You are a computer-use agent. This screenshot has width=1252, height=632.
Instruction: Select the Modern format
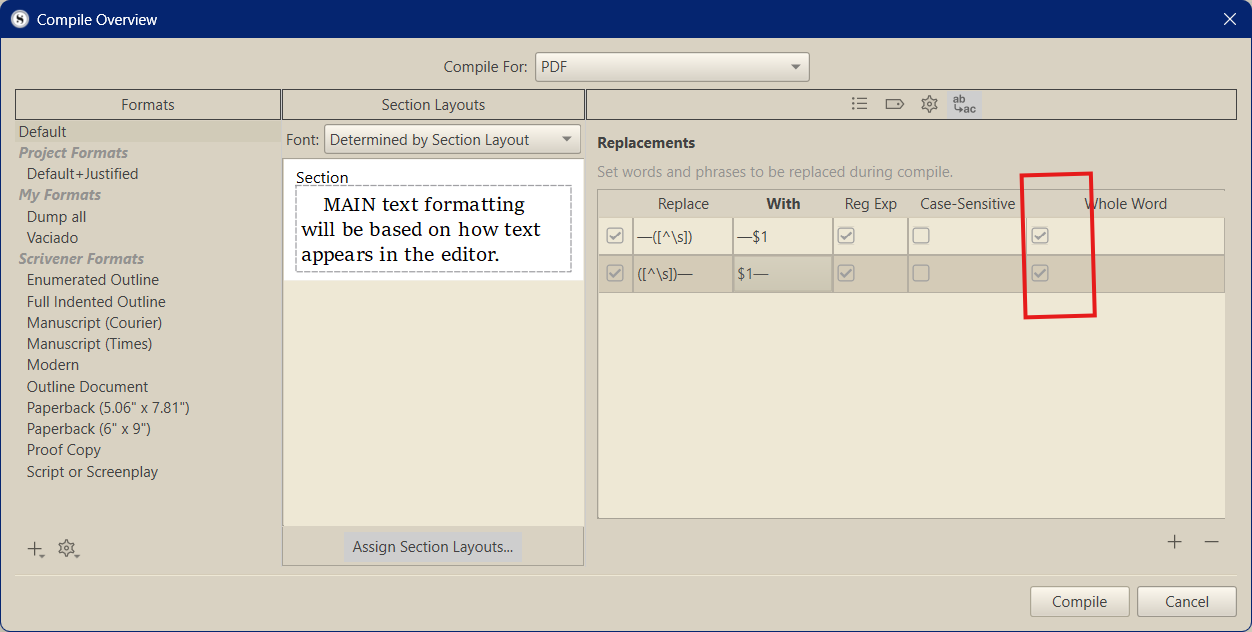[x=53, y=364]
